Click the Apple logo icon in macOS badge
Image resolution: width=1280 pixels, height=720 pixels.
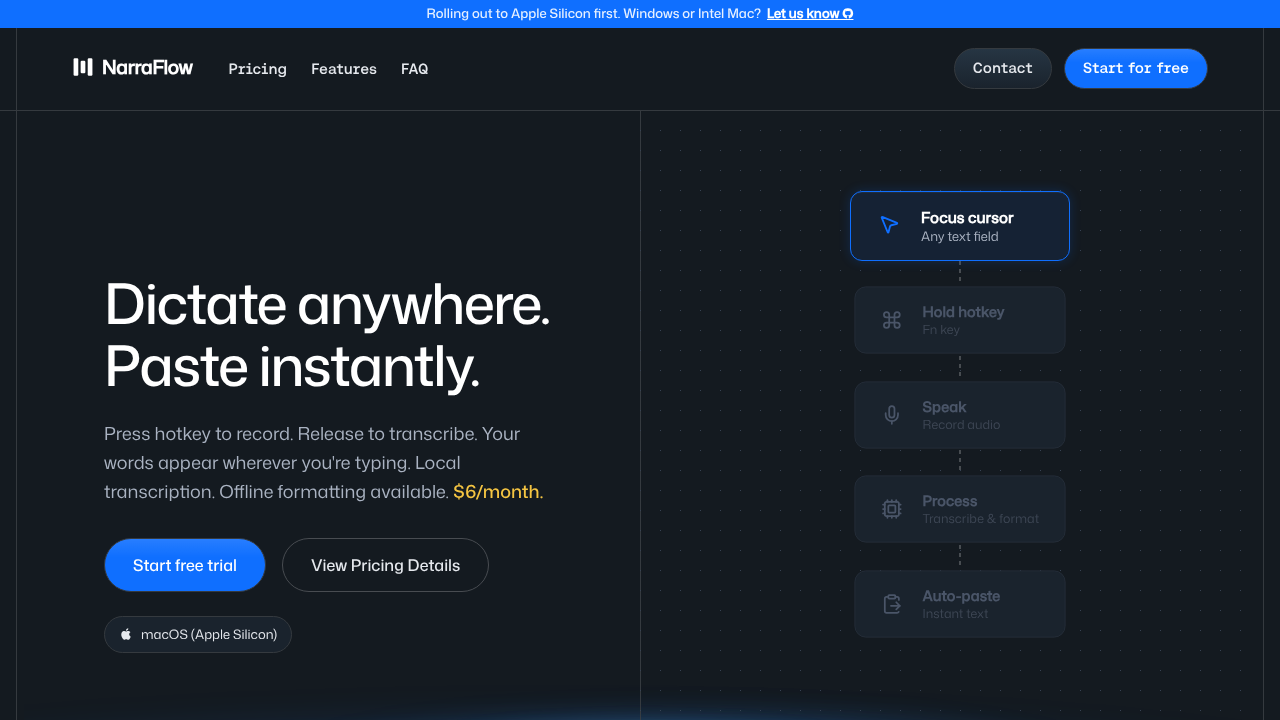pos(126,634)
